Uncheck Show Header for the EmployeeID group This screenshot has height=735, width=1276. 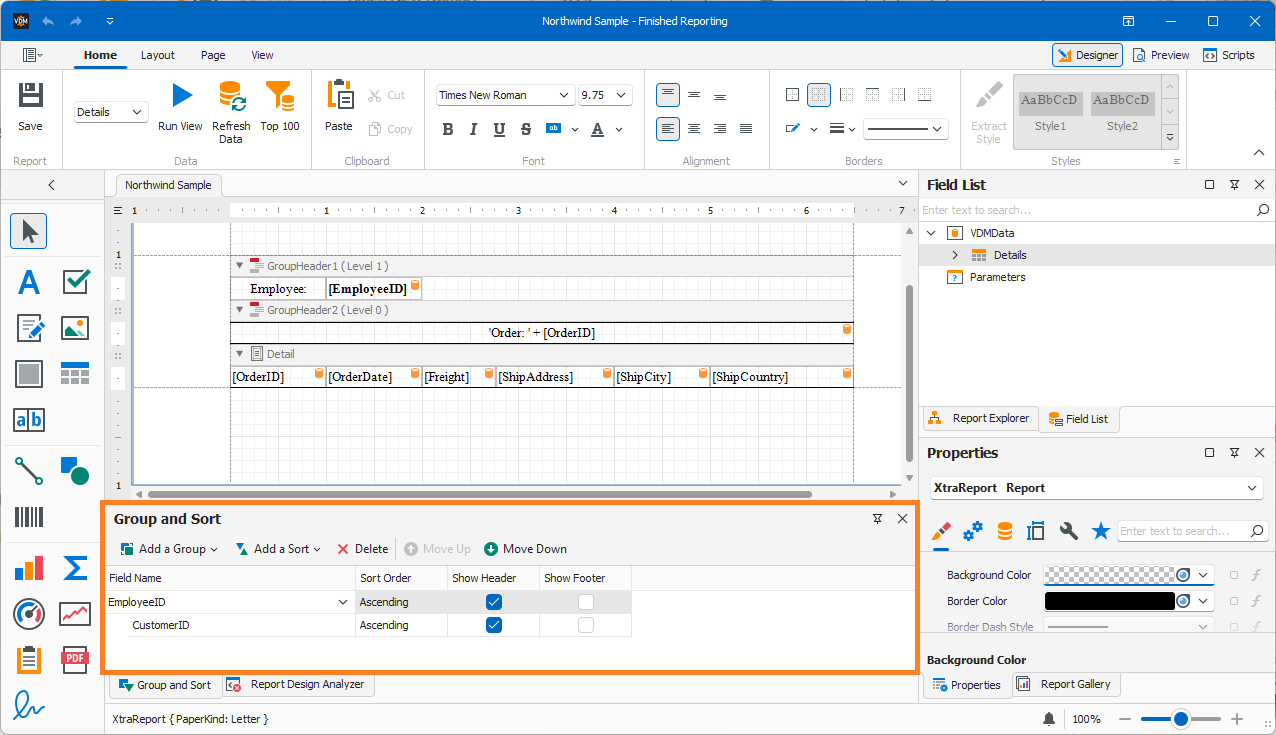coord(493,601)
